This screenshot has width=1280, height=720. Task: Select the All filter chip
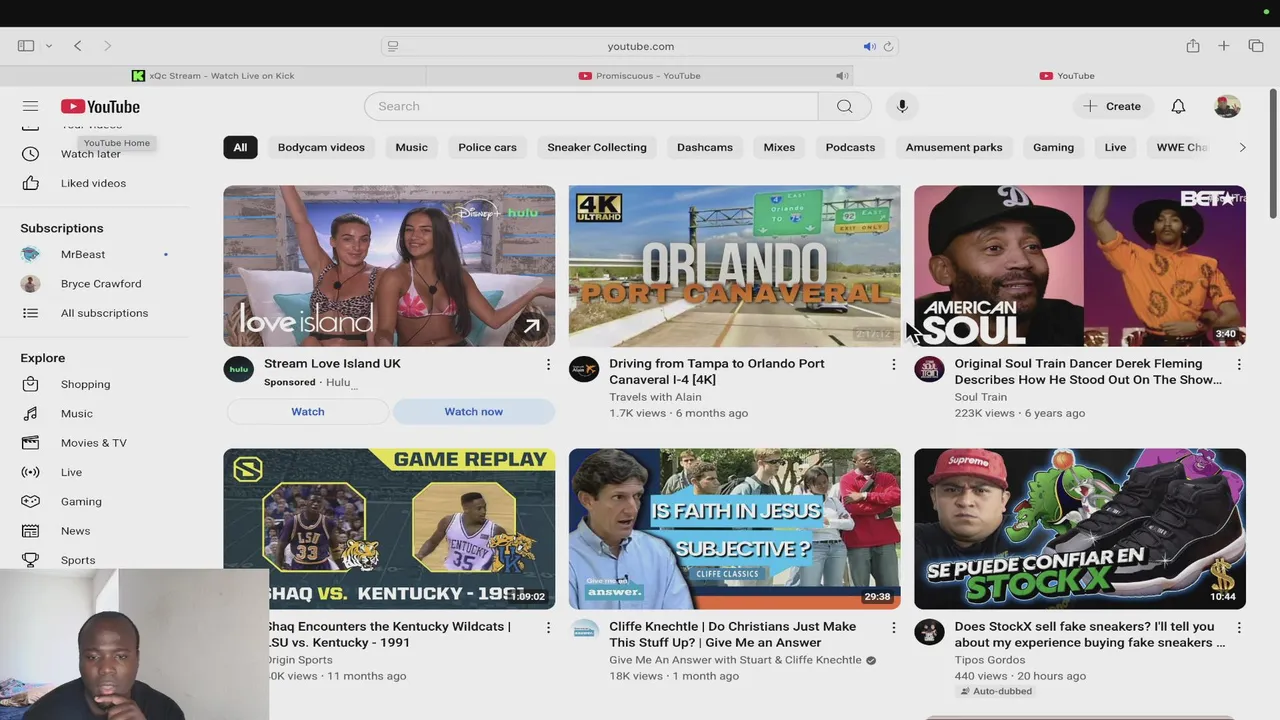click(240, 147)
